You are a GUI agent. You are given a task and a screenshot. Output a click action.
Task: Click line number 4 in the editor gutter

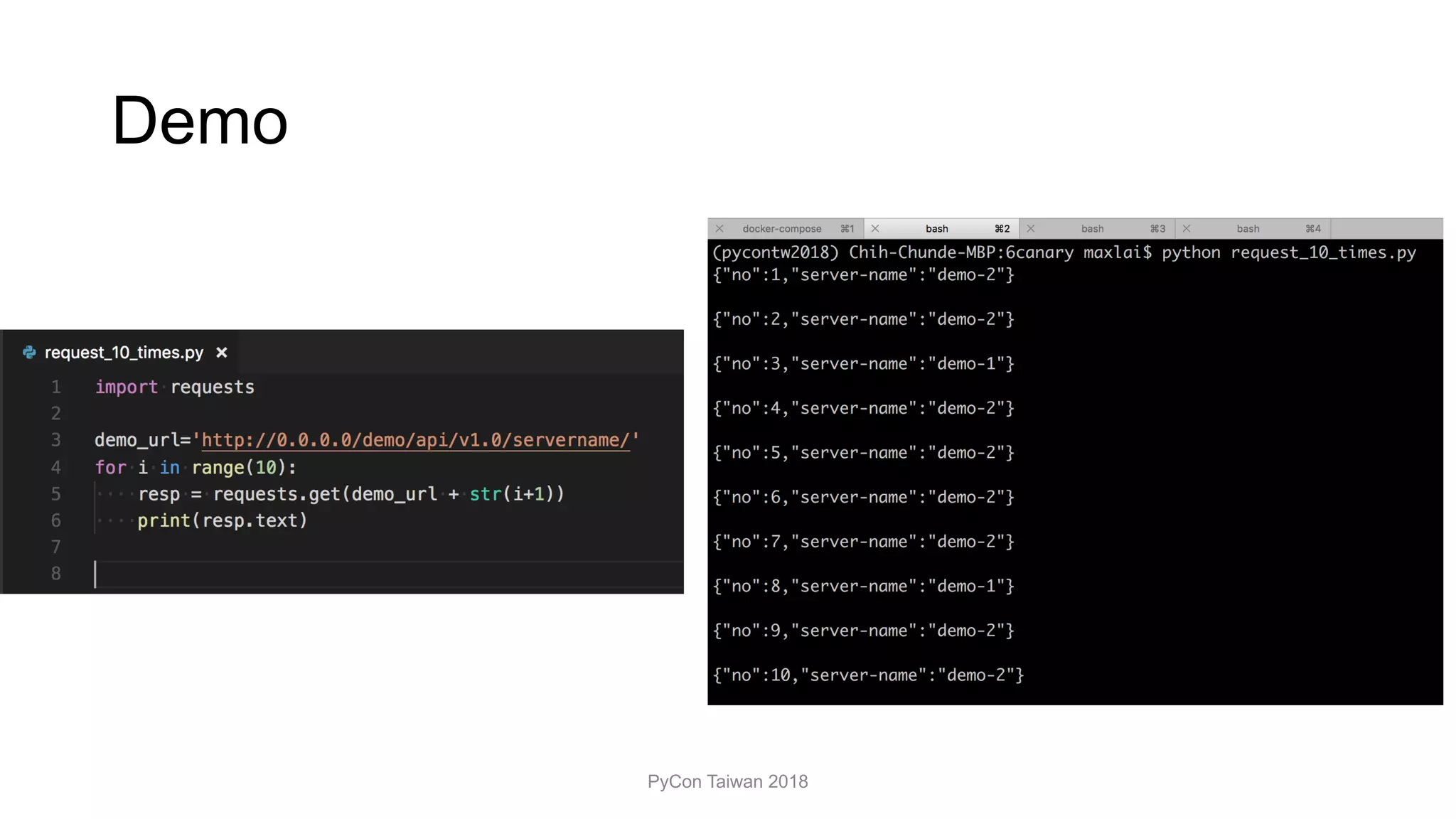[55, 468]
